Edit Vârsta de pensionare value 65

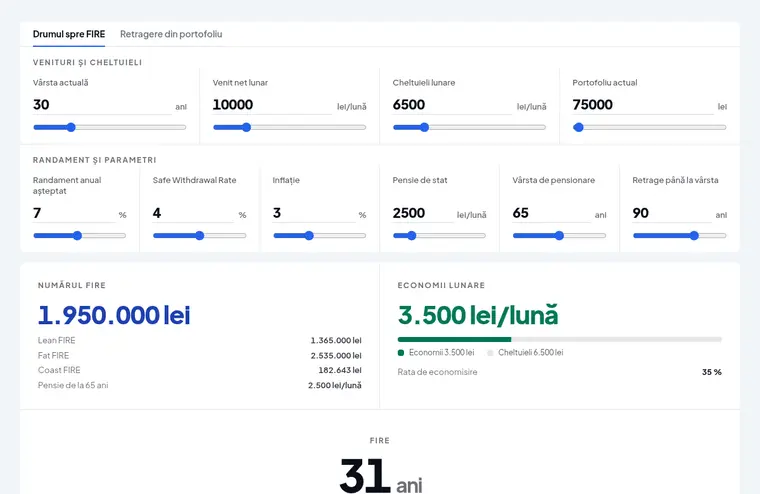click(x=552, y=213)
